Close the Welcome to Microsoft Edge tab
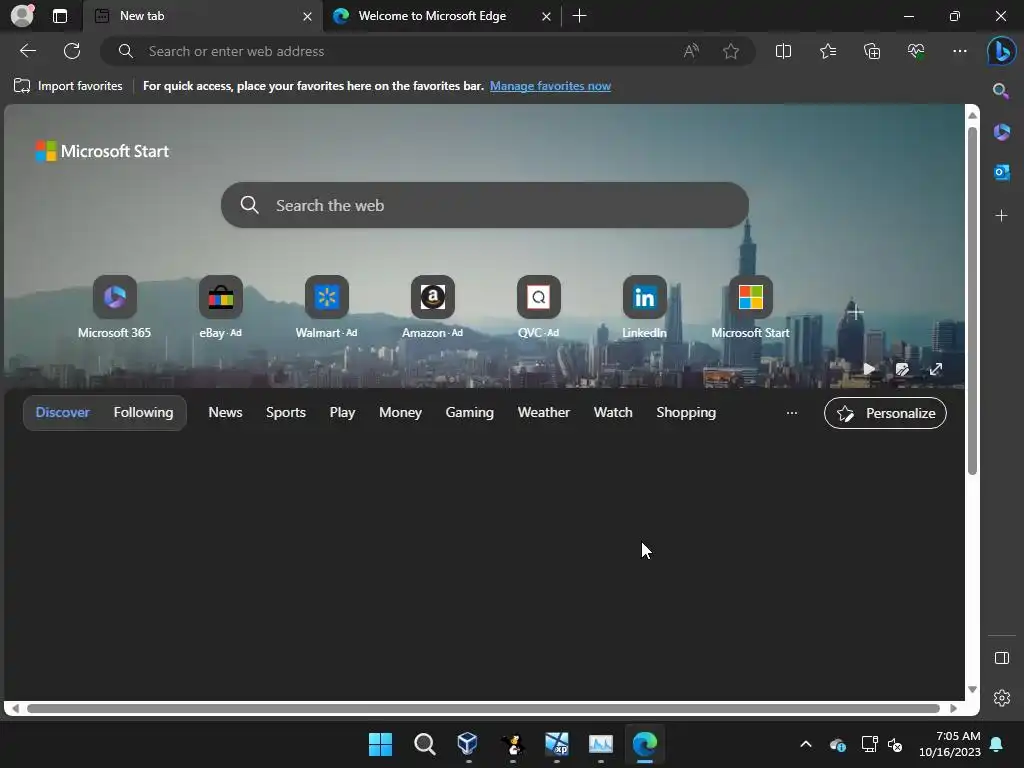 [x=546, y=16]
